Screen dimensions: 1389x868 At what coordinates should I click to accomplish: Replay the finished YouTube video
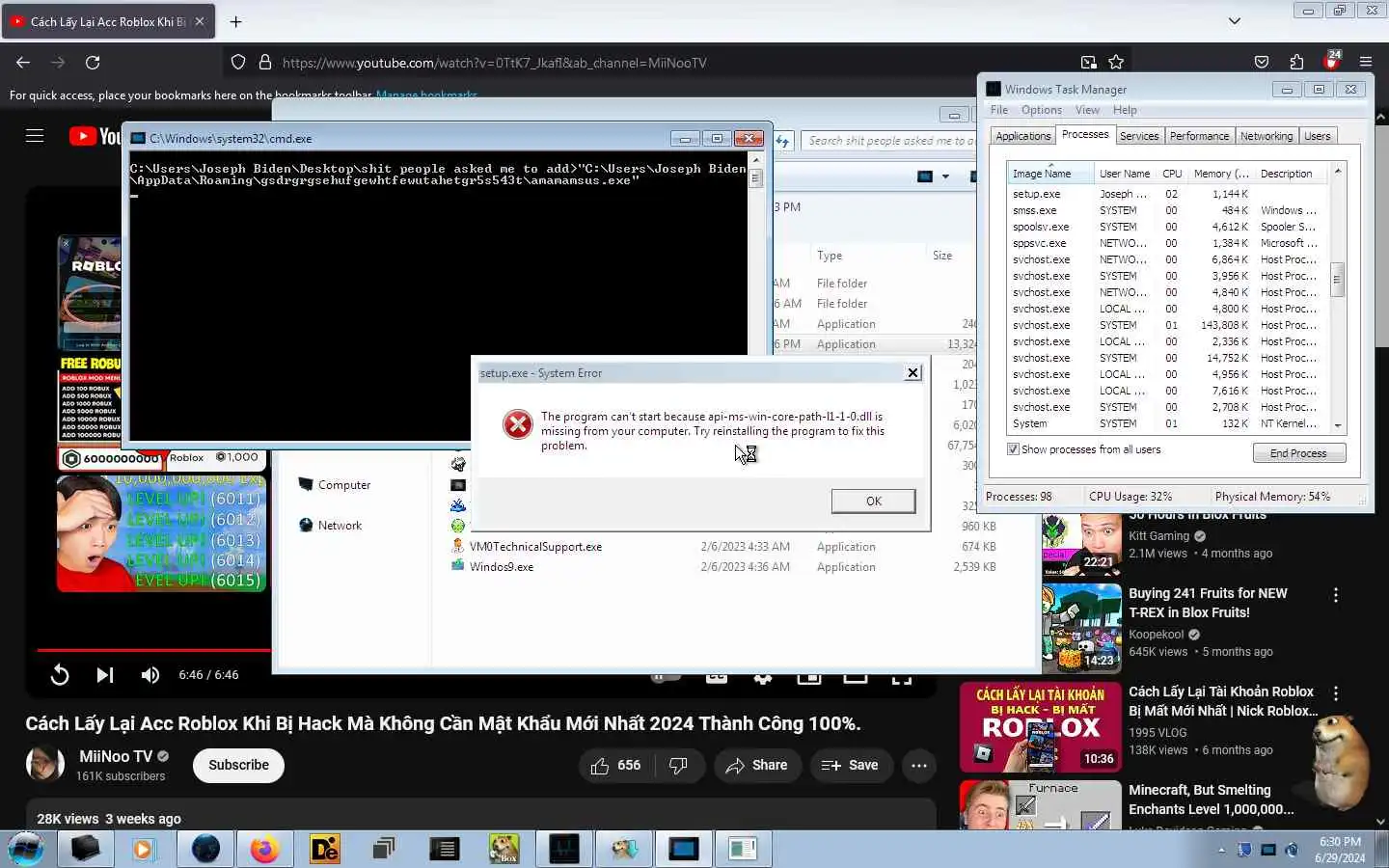tap(60, 675)
